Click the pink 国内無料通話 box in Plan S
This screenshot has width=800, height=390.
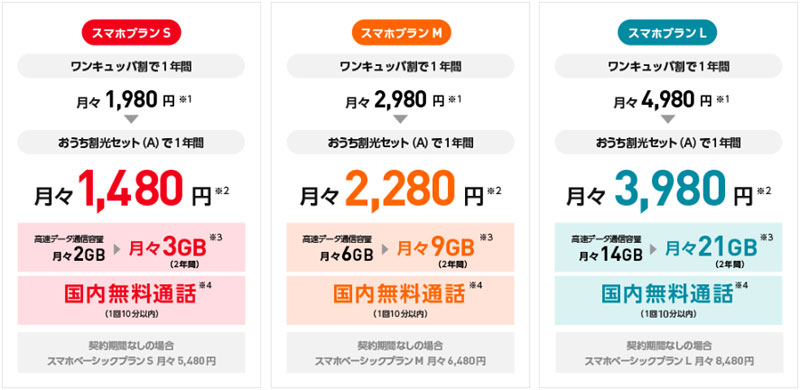(x=131, y=300)
